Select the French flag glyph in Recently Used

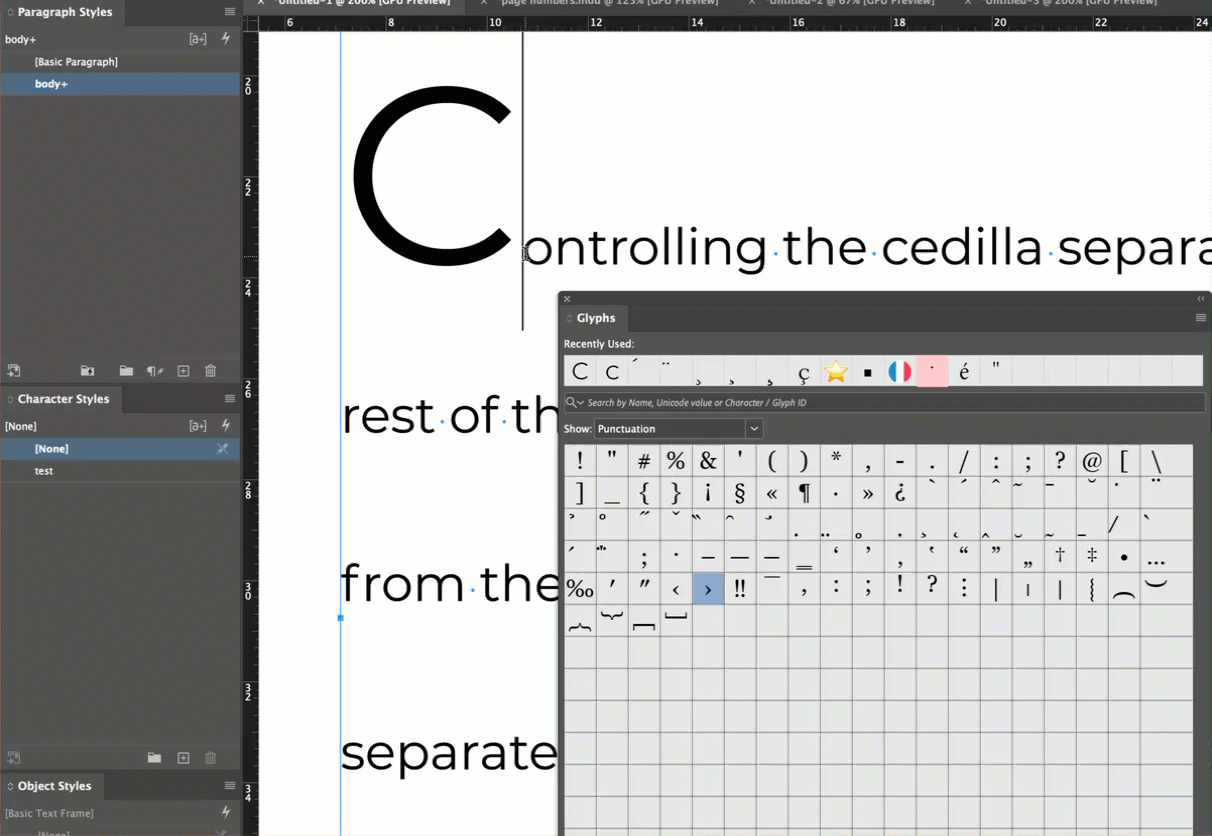(x=900, y=371)
